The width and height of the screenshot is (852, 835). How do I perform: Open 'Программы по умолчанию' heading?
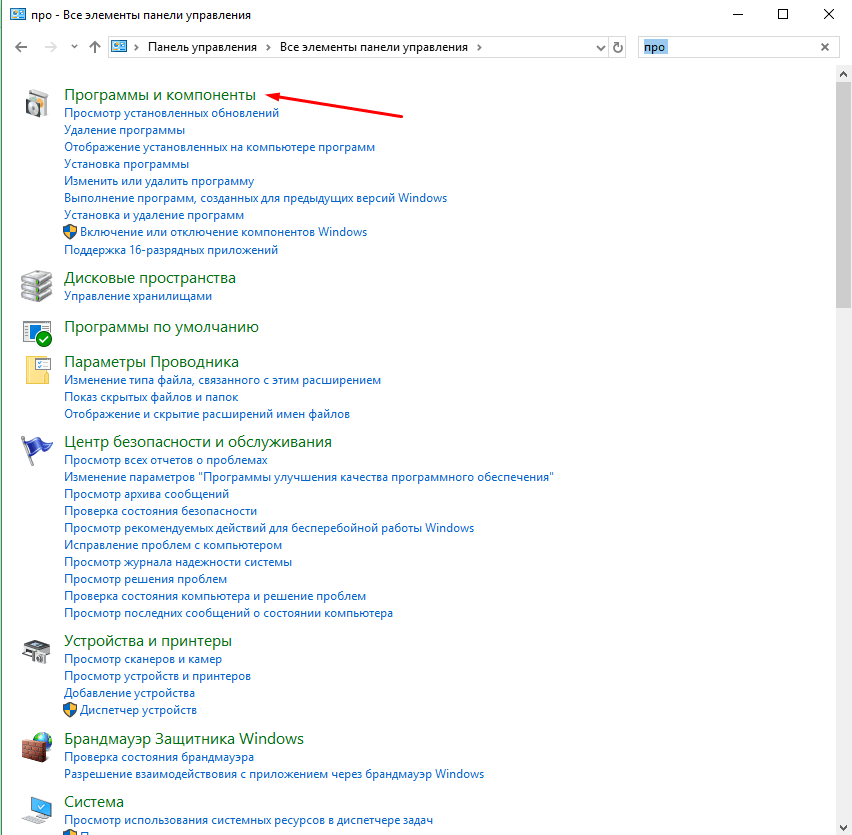click(161, 327)
